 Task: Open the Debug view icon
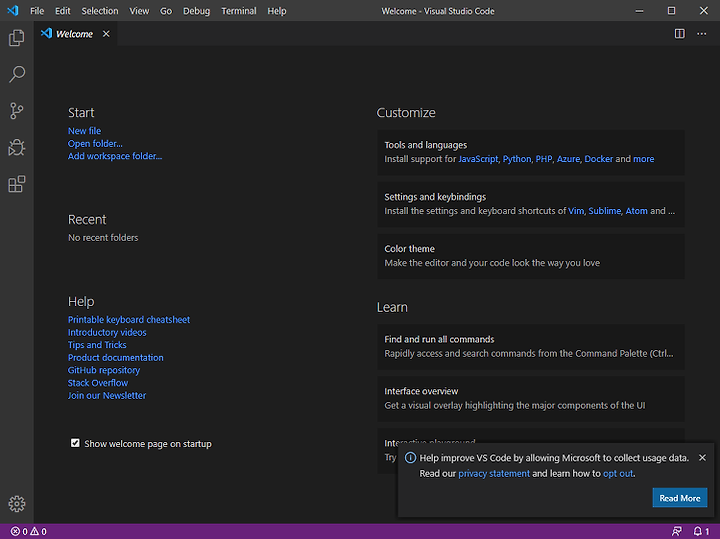(17, 147)
